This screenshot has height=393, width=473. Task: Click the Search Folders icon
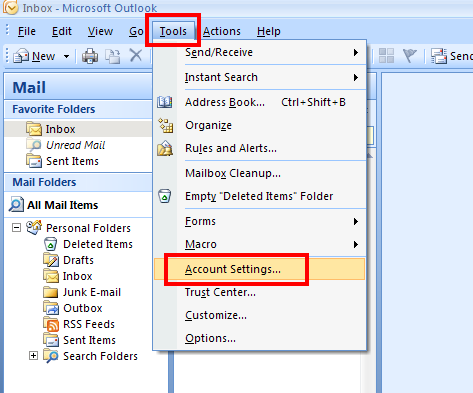(x=51, y=356)
